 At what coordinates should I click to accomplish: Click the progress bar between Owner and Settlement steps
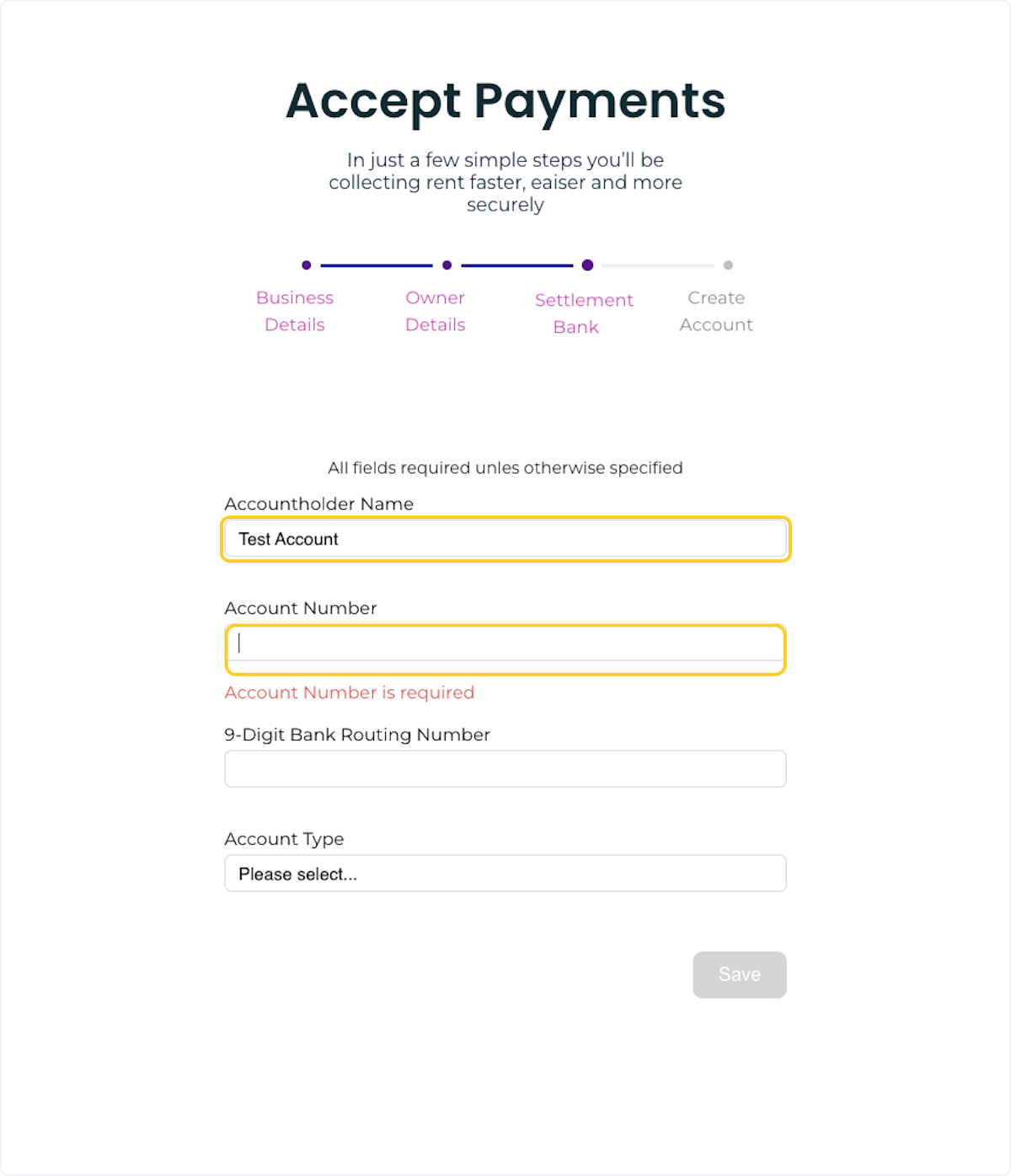pyautogui.click(x=517, y=265)
